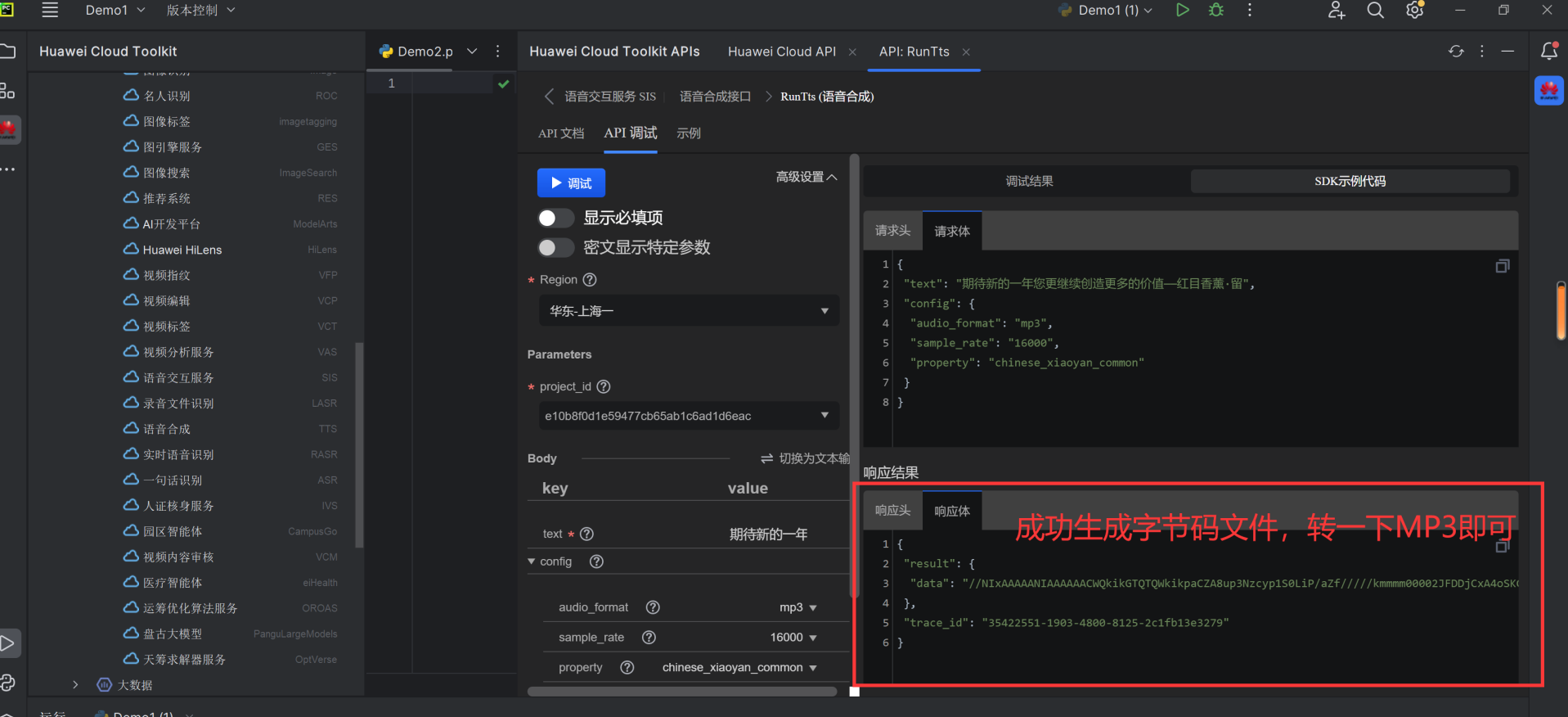The height and width of the screenshot is (717, 1568).
Task: Refresh the Huawei Cloud API panel
Action: pos(1456,51)
